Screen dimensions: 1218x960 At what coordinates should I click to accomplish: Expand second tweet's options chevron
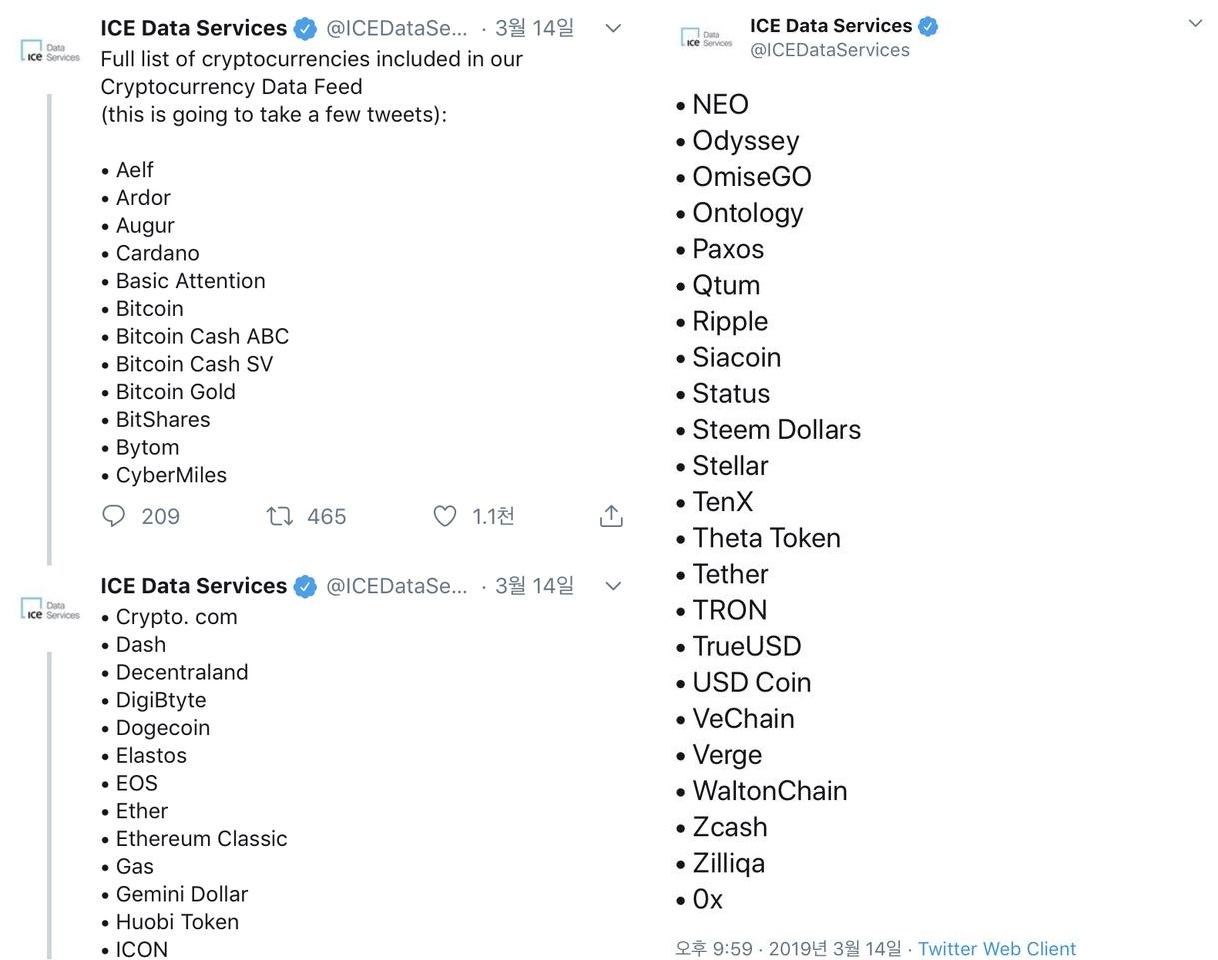pos(613,585)
